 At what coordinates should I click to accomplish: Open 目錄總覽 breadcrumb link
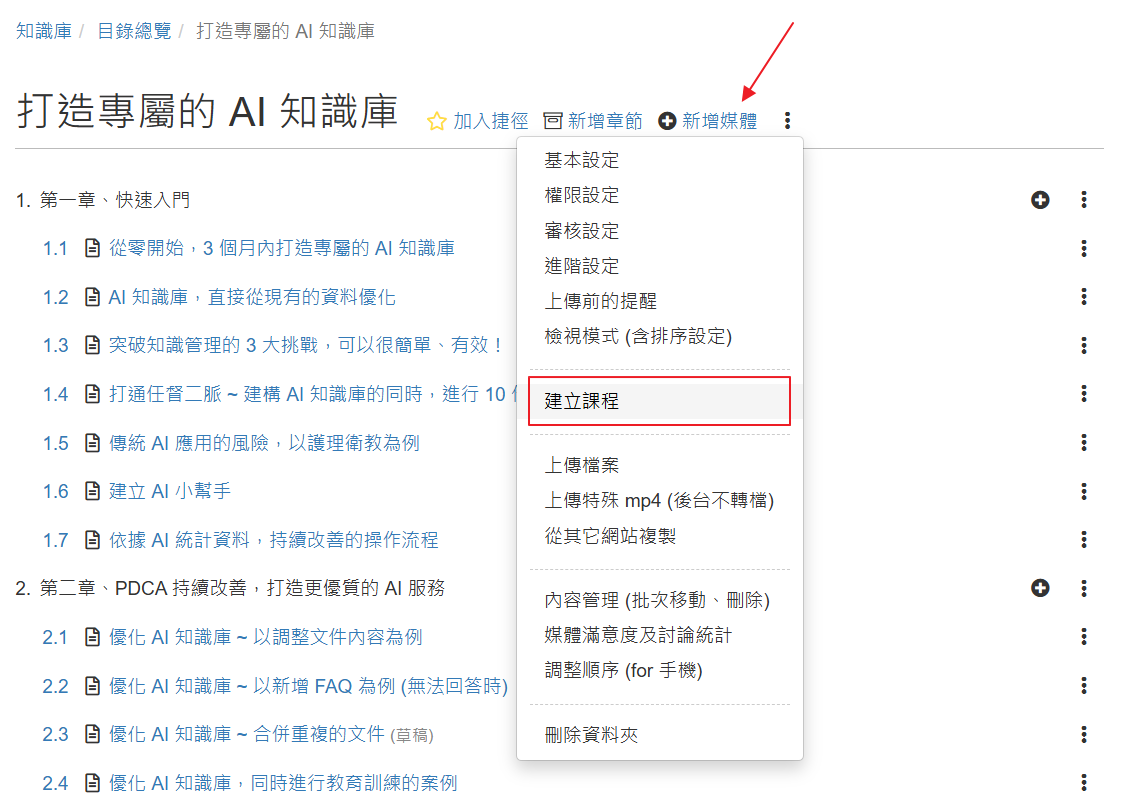tap(134, 31)
